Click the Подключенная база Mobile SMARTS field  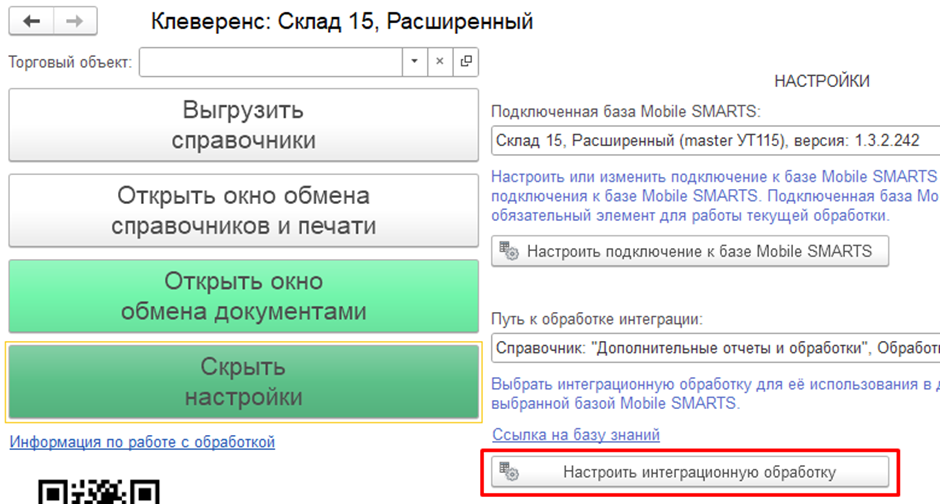[x=715, y=141]
